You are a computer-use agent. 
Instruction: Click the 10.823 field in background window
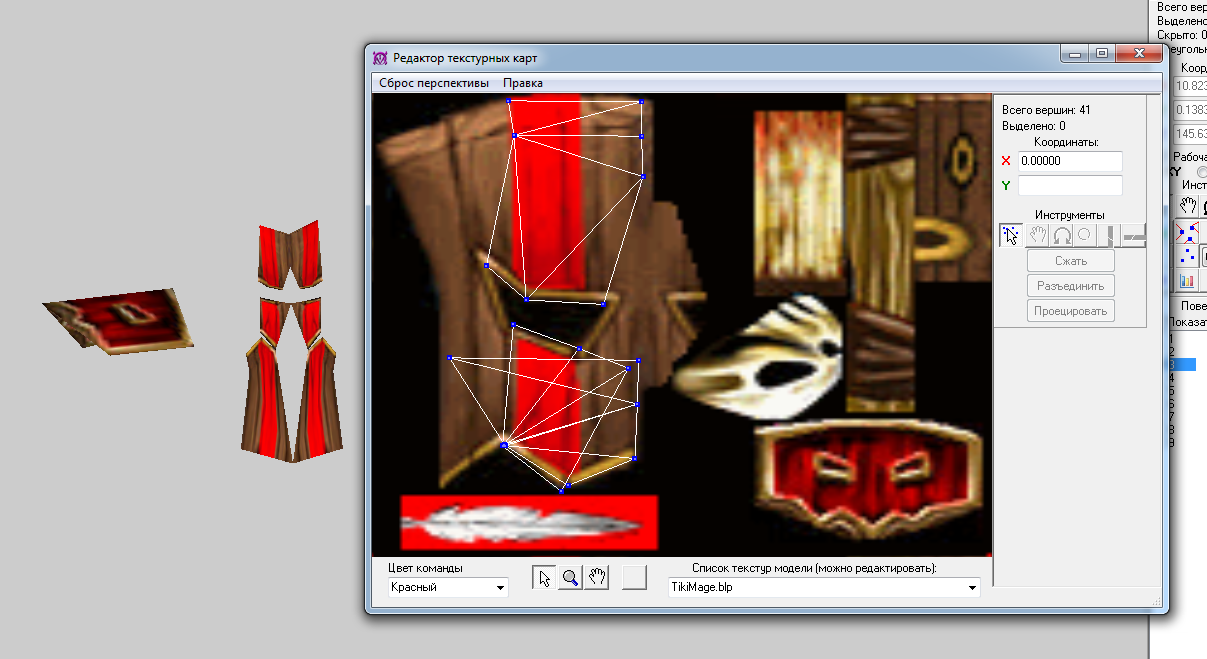[x=1190, y=86]
